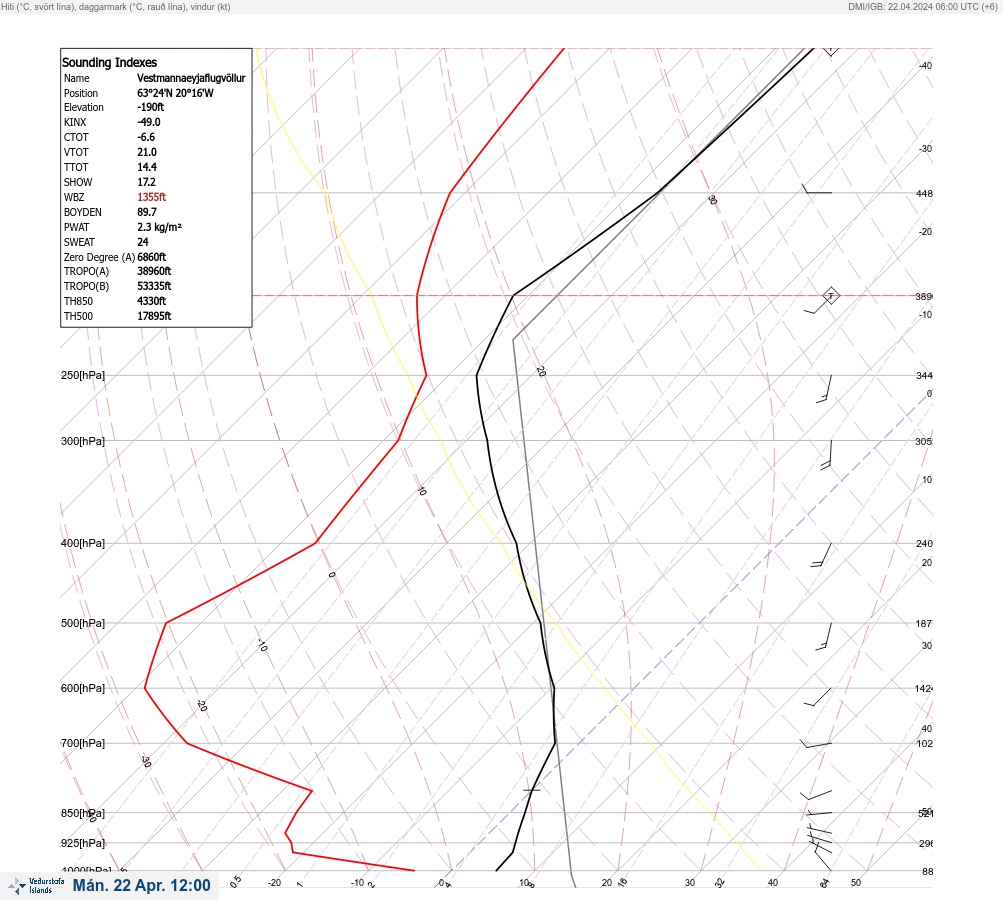Click the Zero Degree (A) value 6860ft
Viewport: 1003px width, 900px height.
[152, 257]
